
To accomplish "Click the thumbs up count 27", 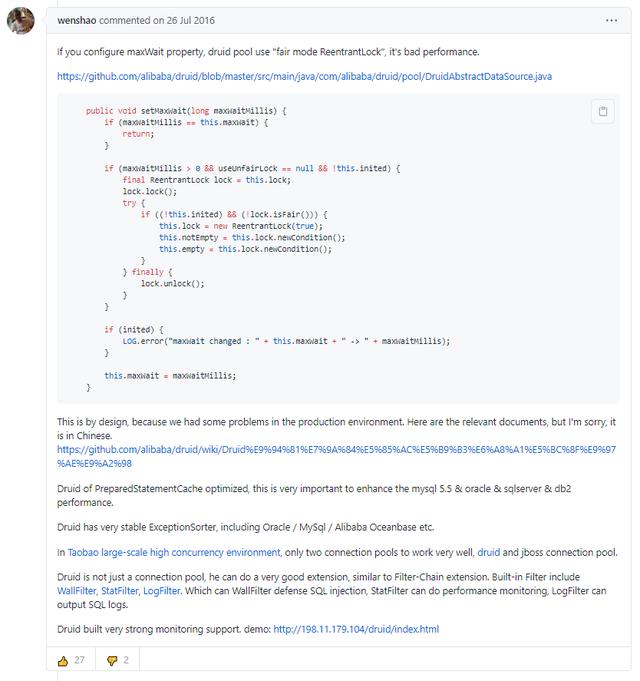I will click(x=78, y=660).
